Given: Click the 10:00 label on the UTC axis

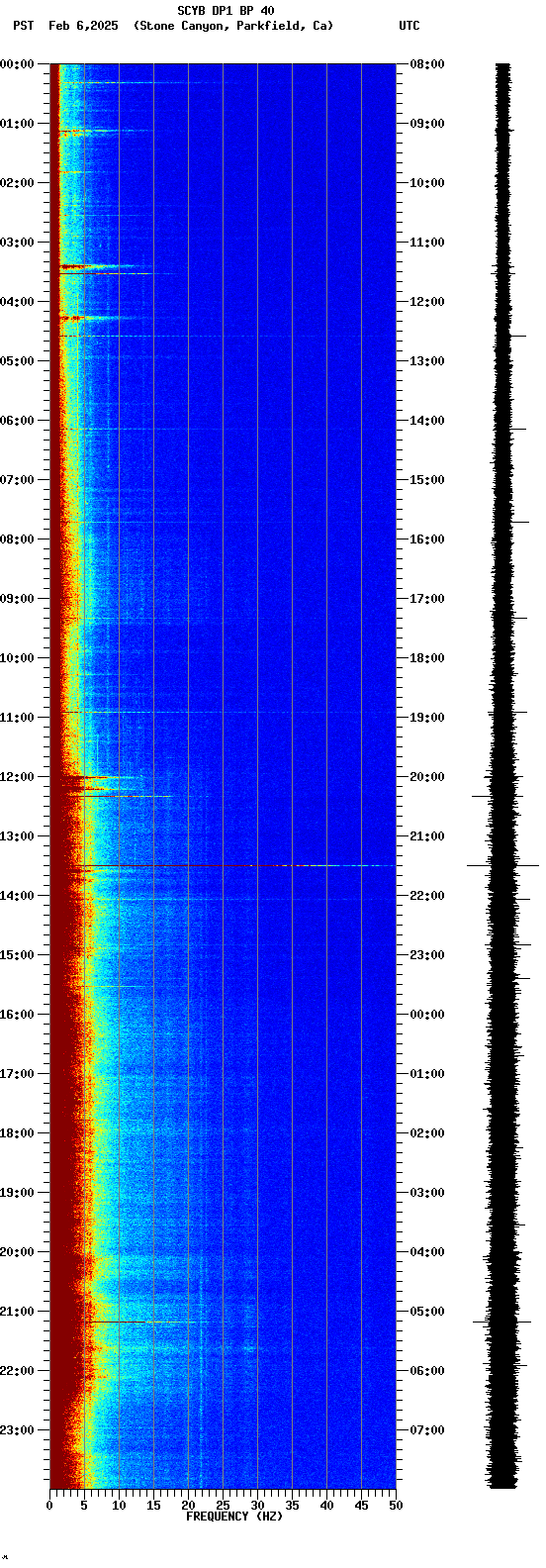Looking at the screenshot, I should coord(427,183).
